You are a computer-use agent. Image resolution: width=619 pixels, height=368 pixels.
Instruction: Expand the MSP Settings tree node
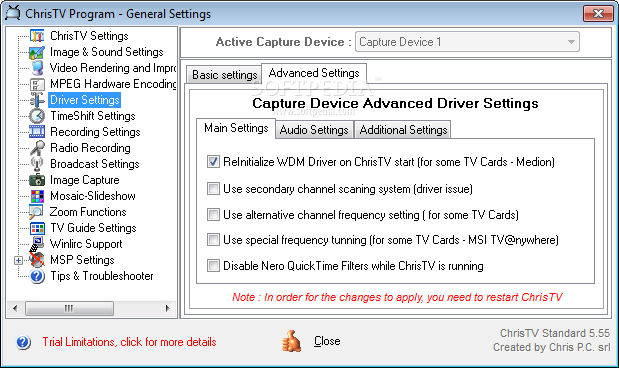pyautogui.click(x=18, y=260)
